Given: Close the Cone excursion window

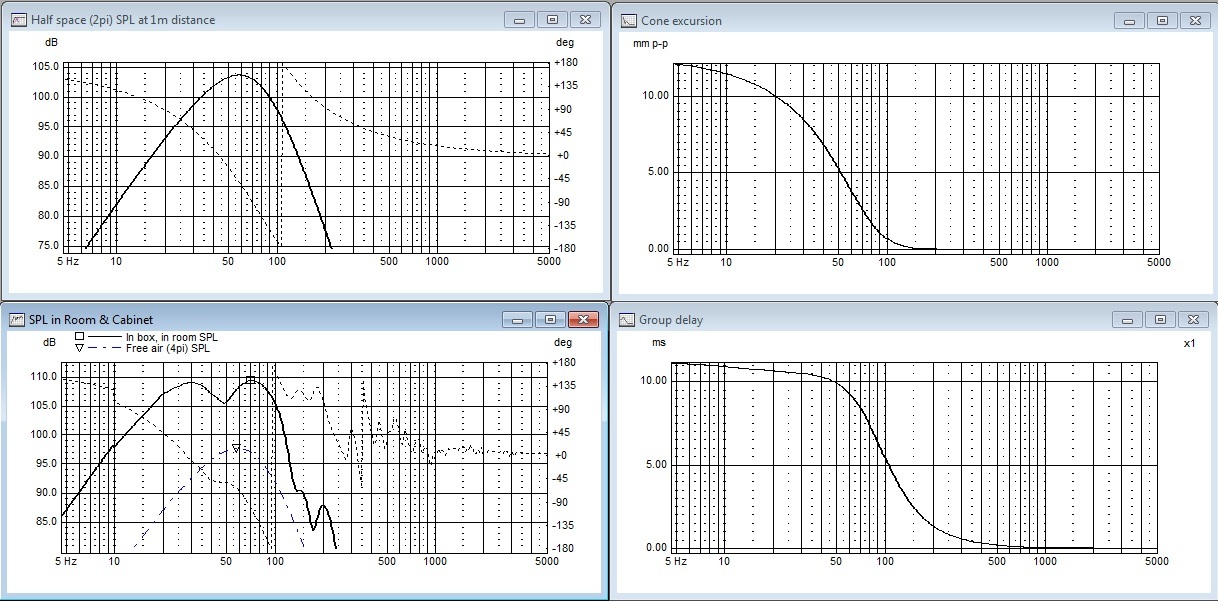Looking at the screenshot, I should (x=1191, y=19).
